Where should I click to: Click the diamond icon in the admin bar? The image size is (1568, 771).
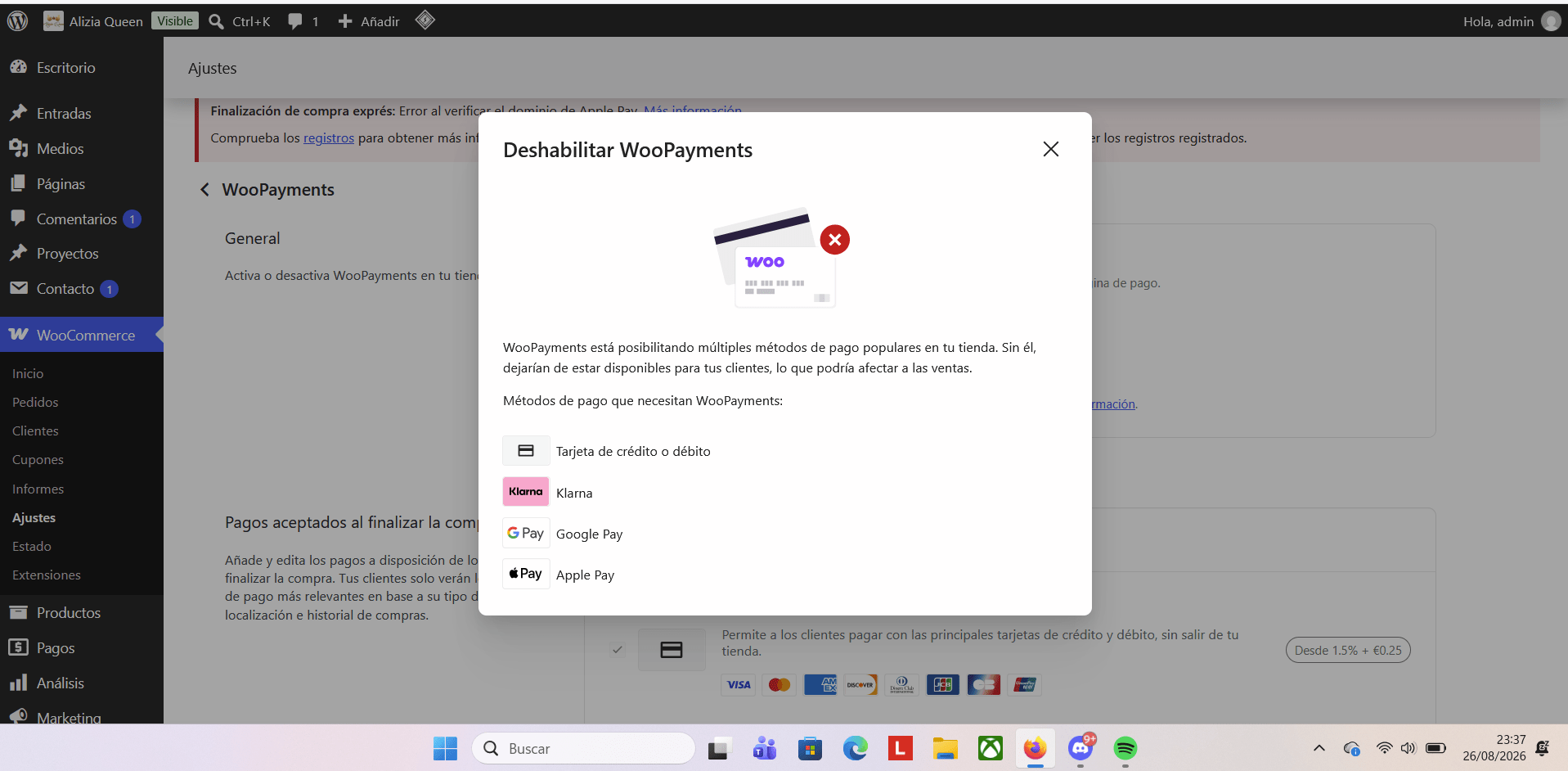425,20
